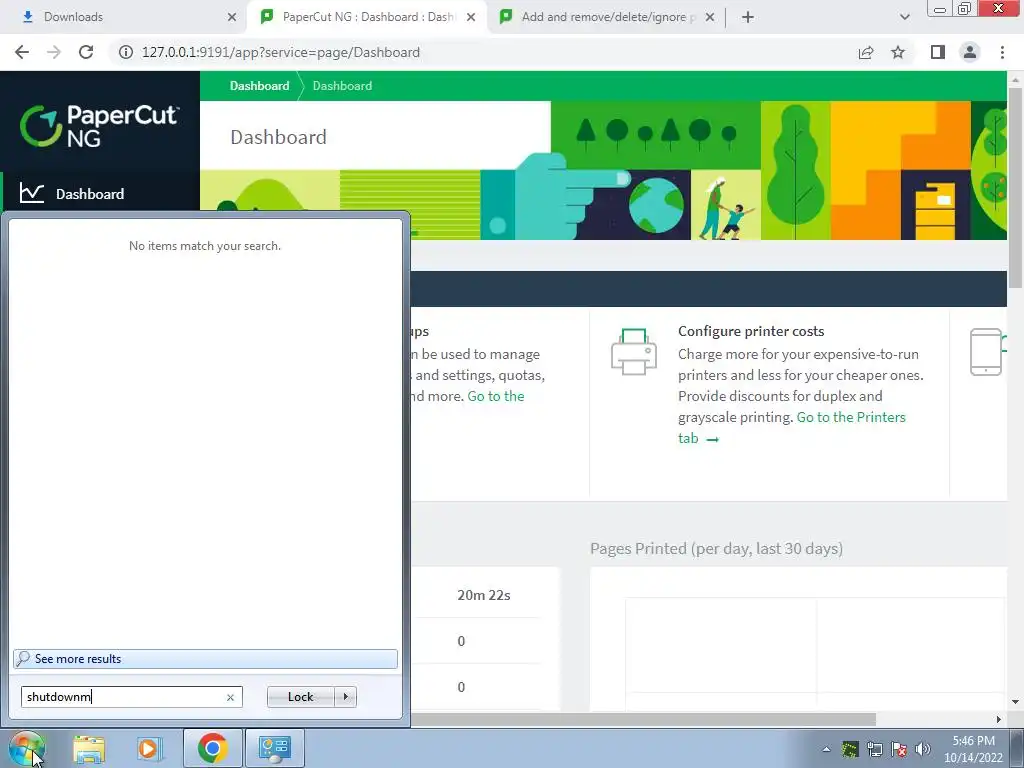Viewport: 1024px width, 768px height.
Task: Close the Downloads tab
Action: point(232,17)
